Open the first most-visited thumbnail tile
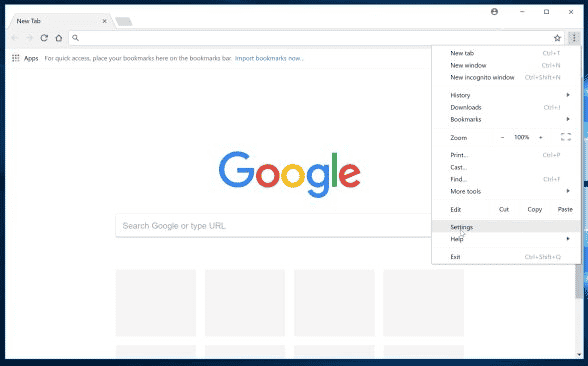Image resolution: width=588 pixels, height=366 pixels. [156, 303]
